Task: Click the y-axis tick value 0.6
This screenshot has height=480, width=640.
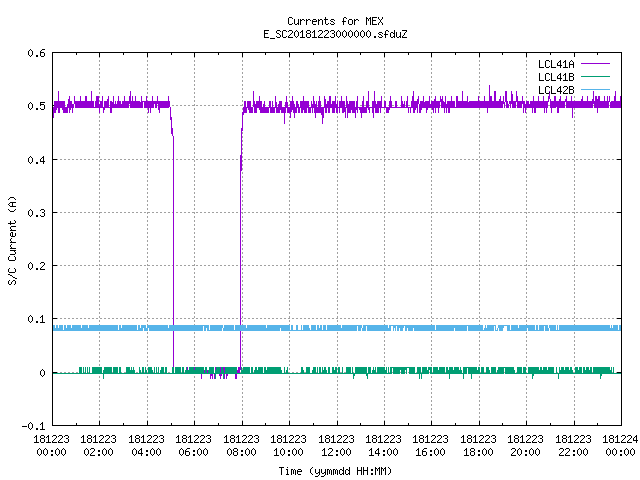Action: [x=36, y=53]
